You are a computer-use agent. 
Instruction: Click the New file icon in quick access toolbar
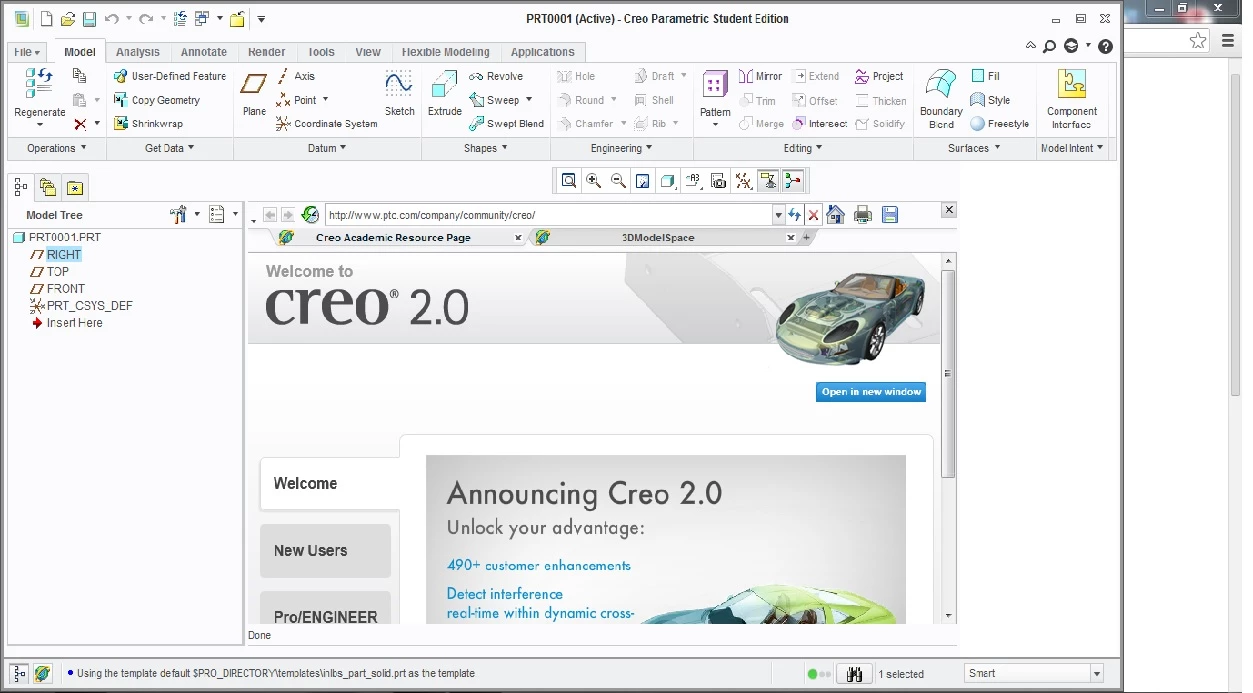[x=46, y=19]
